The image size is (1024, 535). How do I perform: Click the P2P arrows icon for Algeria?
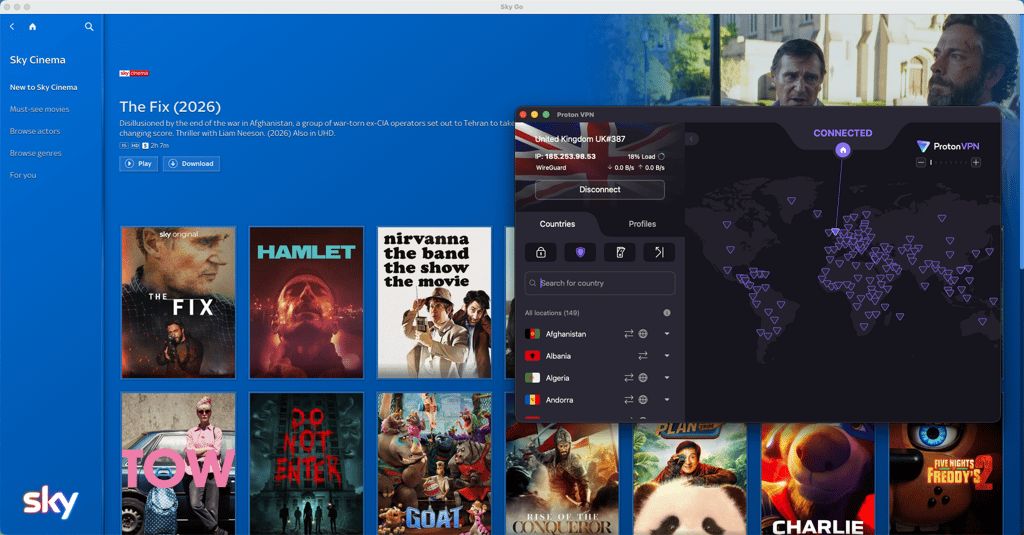[628, 378]
